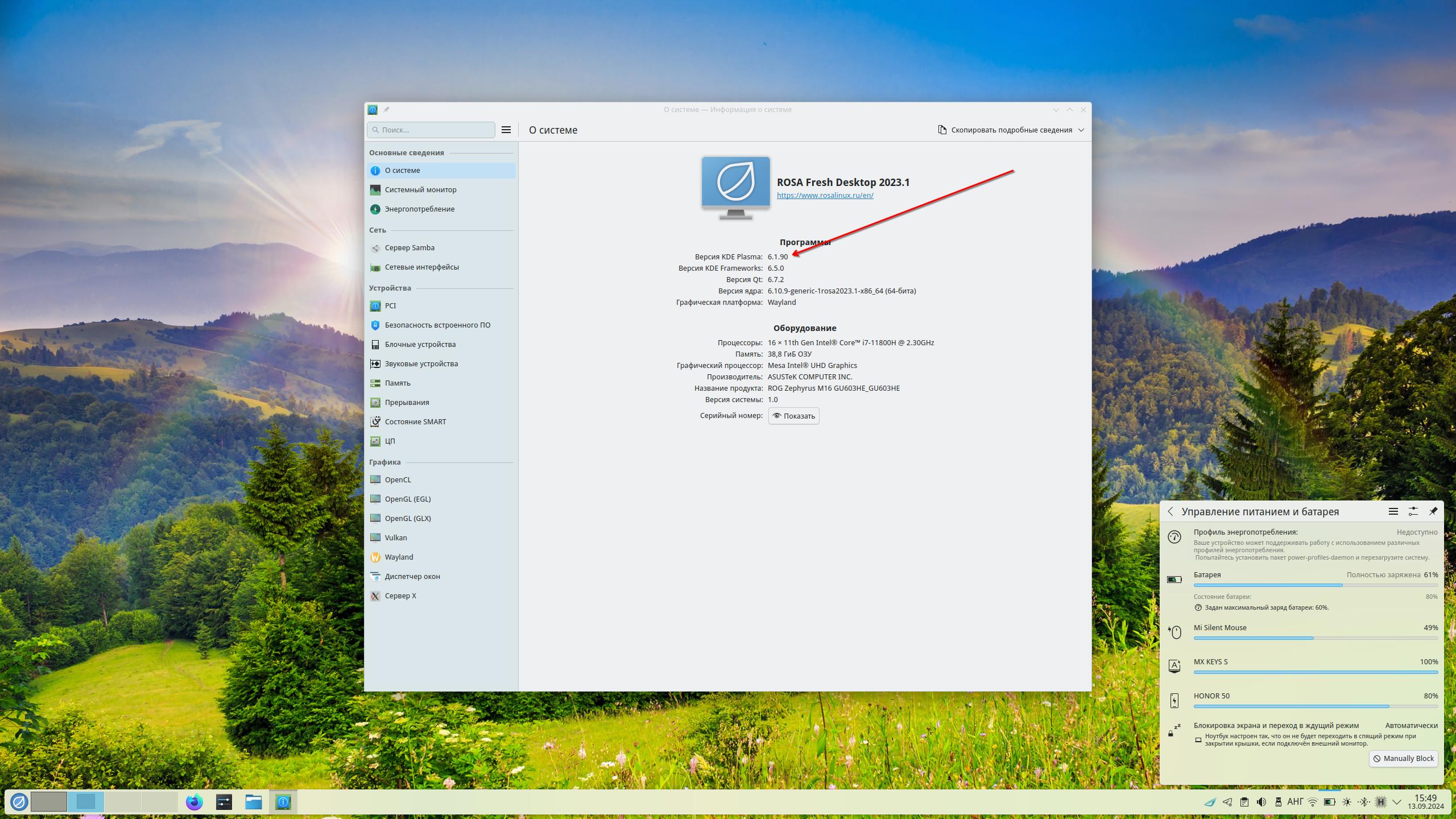Open the OpenCL sidebar entry

coord(441,480)
